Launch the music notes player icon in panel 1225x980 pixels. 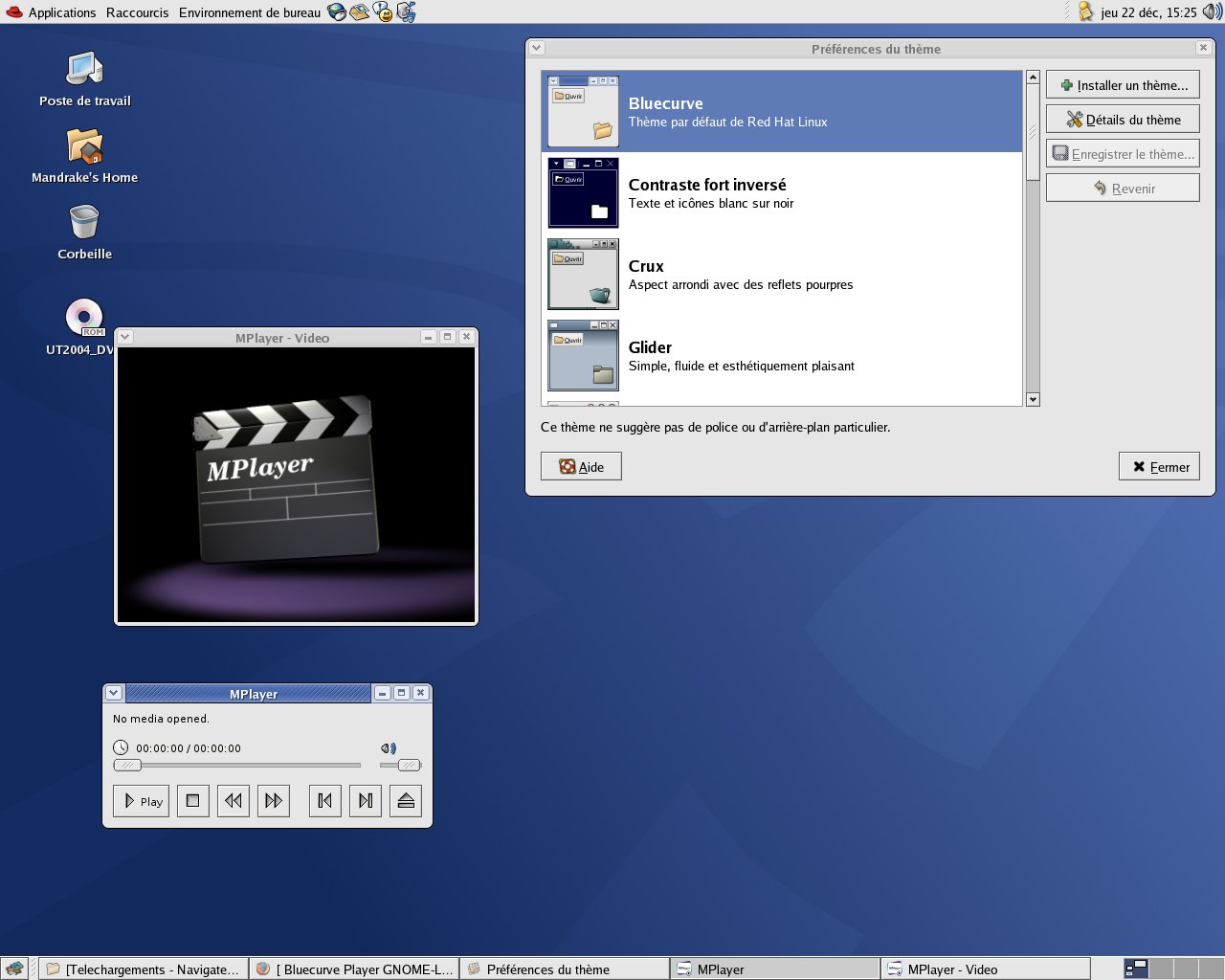click(x=406, y=12)
